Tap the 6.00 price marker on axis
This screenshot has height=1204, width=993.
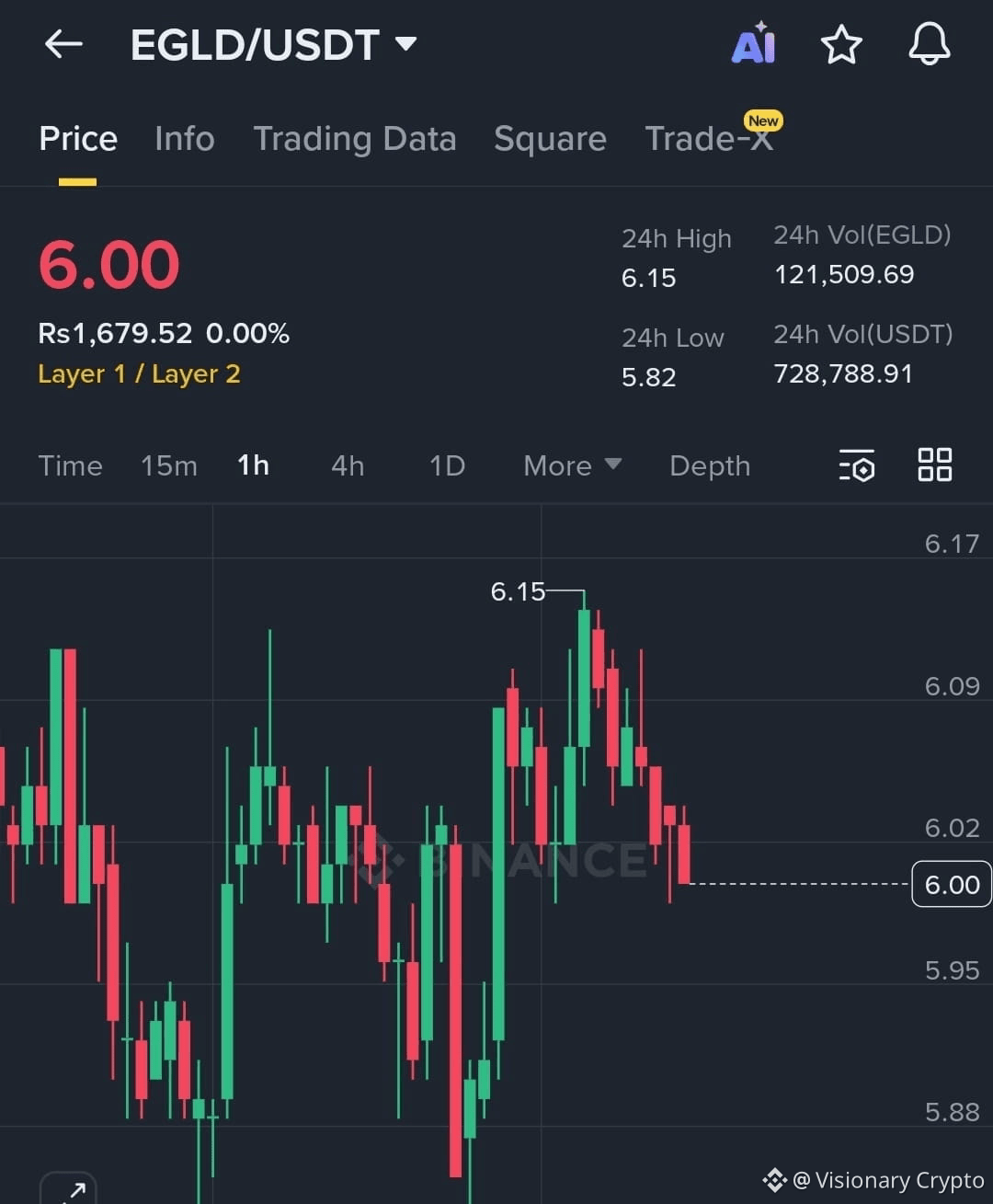tap(951, 884)
